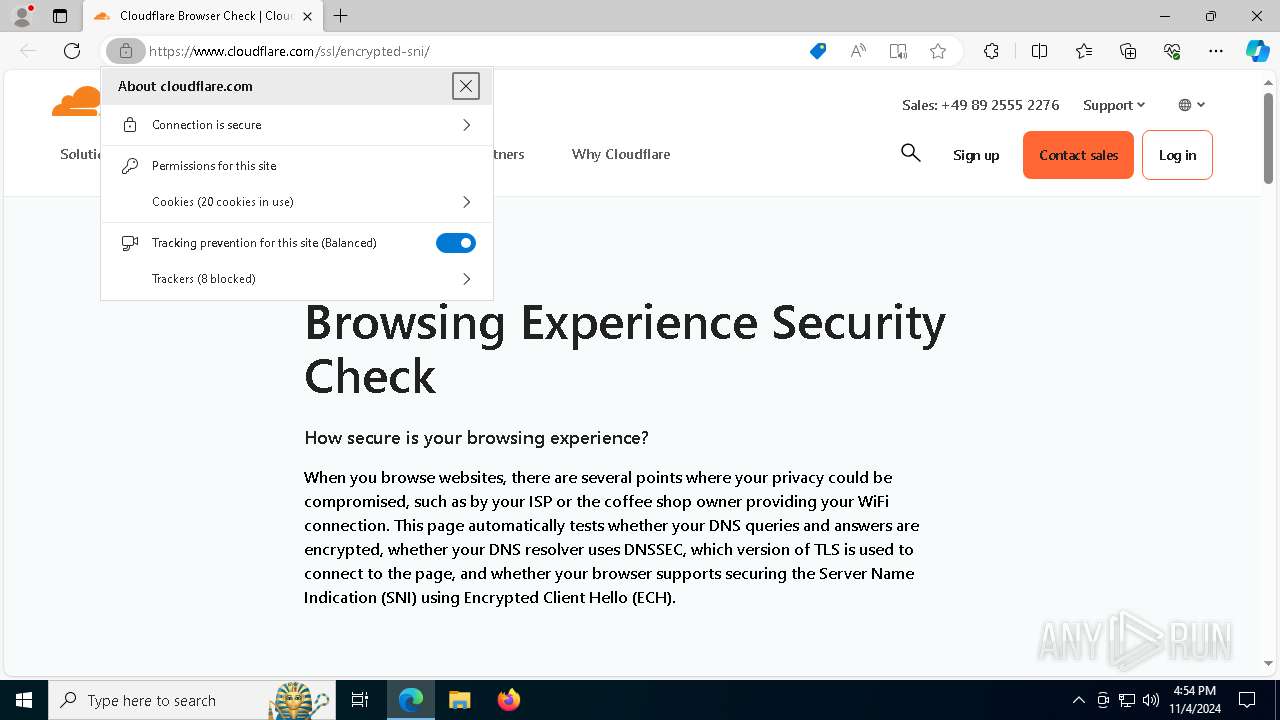Open Firefox from taskbar

pos(508,700)
